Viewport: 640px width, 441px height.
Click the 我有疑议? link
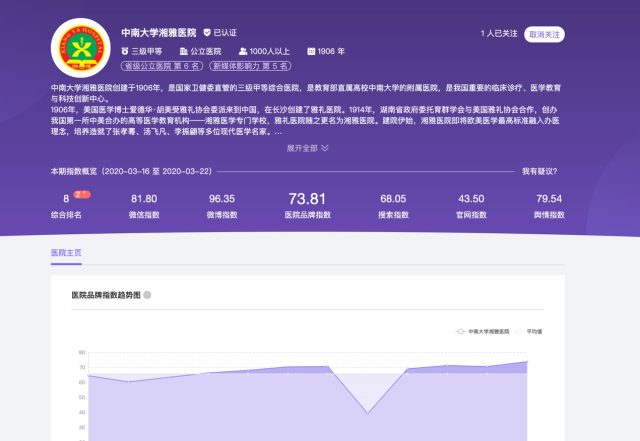click(x=540, y=171)
